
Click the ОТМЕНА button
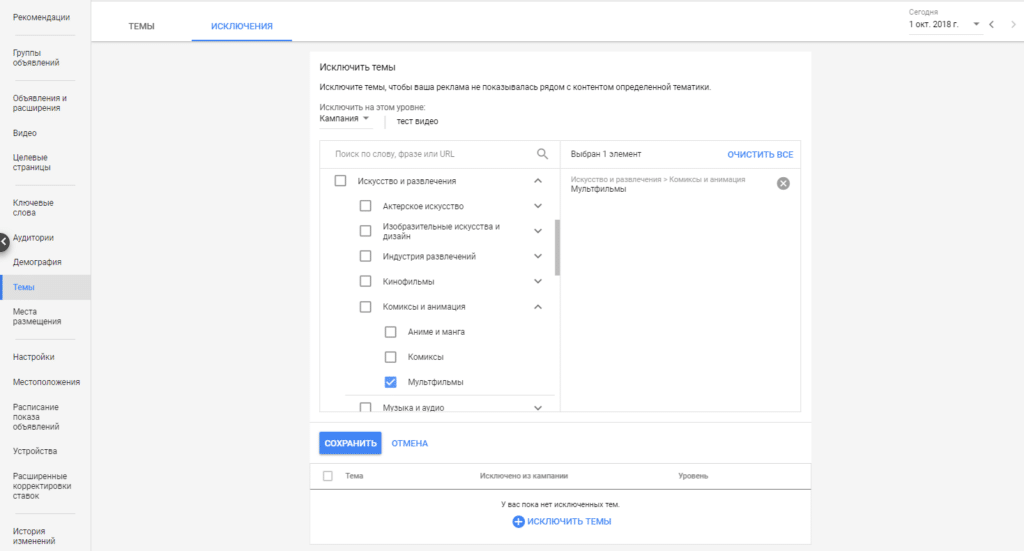click(x=409, y=443)
